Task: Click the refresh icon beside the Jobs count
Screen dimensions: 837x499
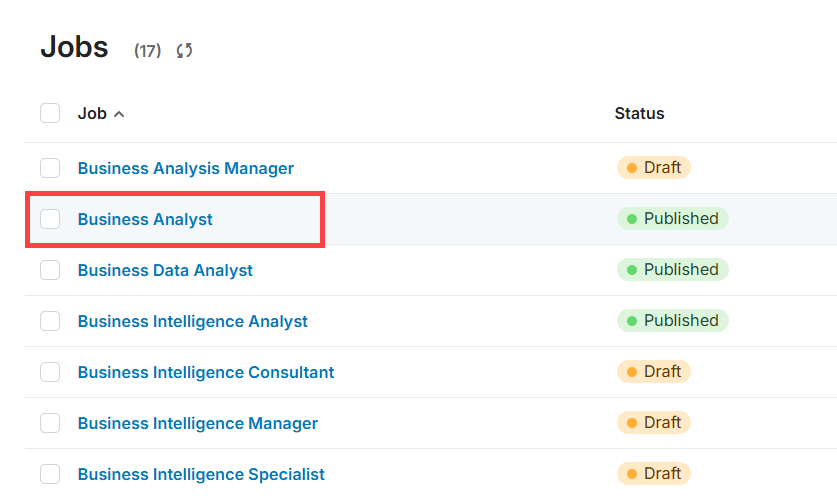Action: (x=184, y=50)
